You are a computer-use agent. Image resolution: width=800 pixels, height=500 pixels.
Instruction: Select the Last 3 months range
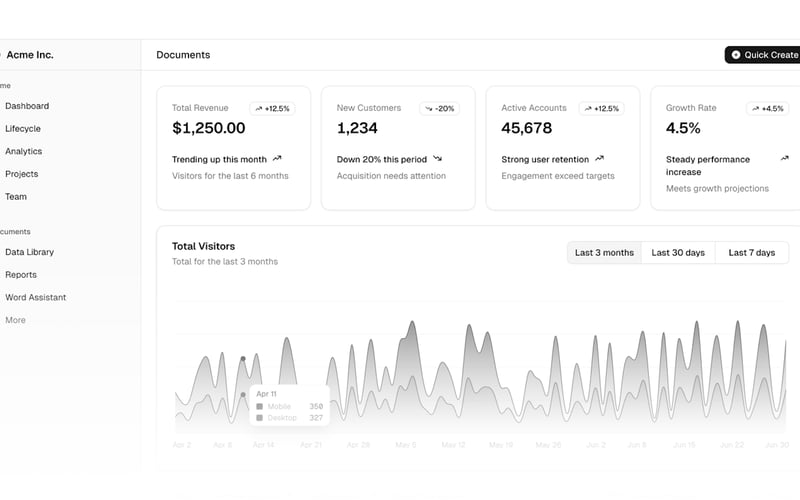pos(604,253)
